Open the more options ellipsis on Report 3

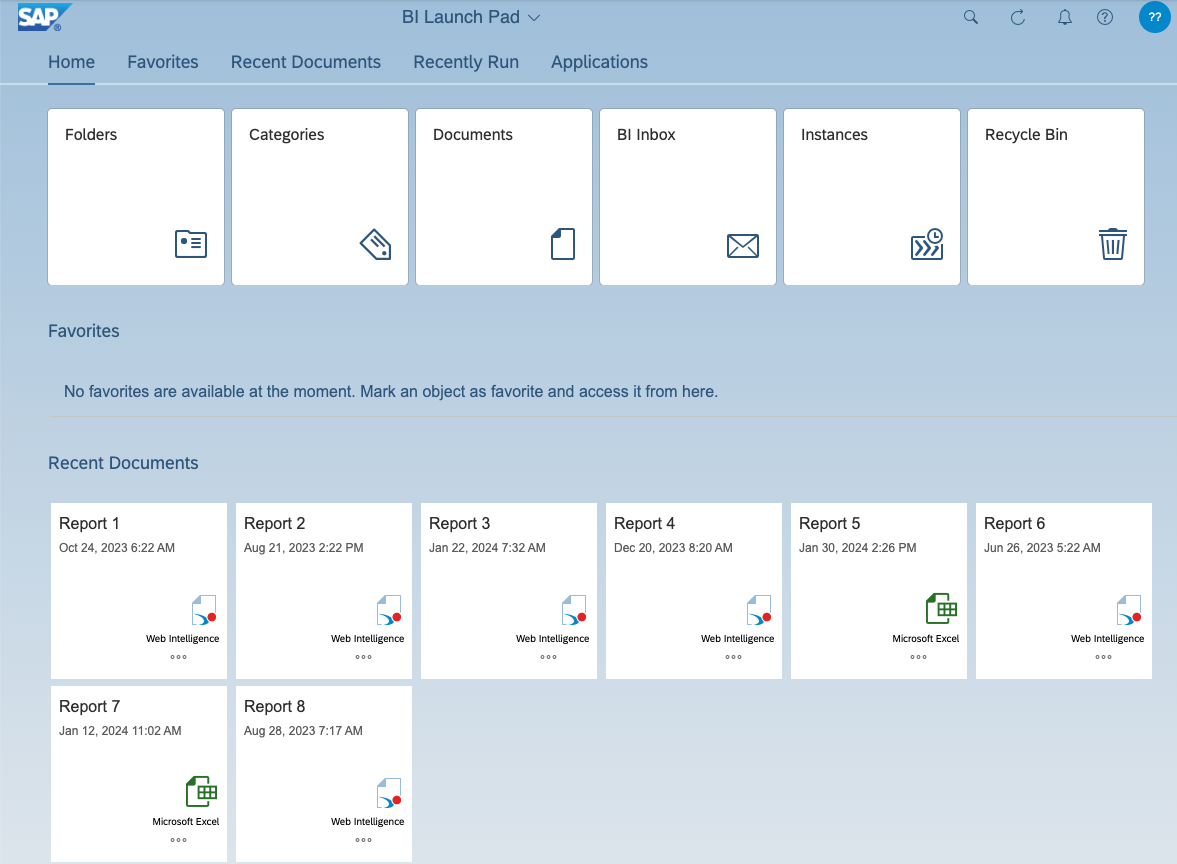click(548, 657)
